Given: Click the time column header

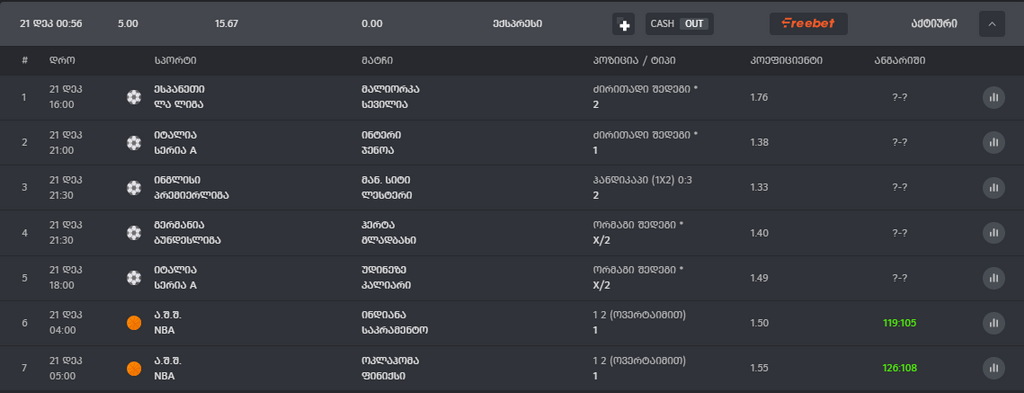Looking at the screenshot, I should click(62, 61).
